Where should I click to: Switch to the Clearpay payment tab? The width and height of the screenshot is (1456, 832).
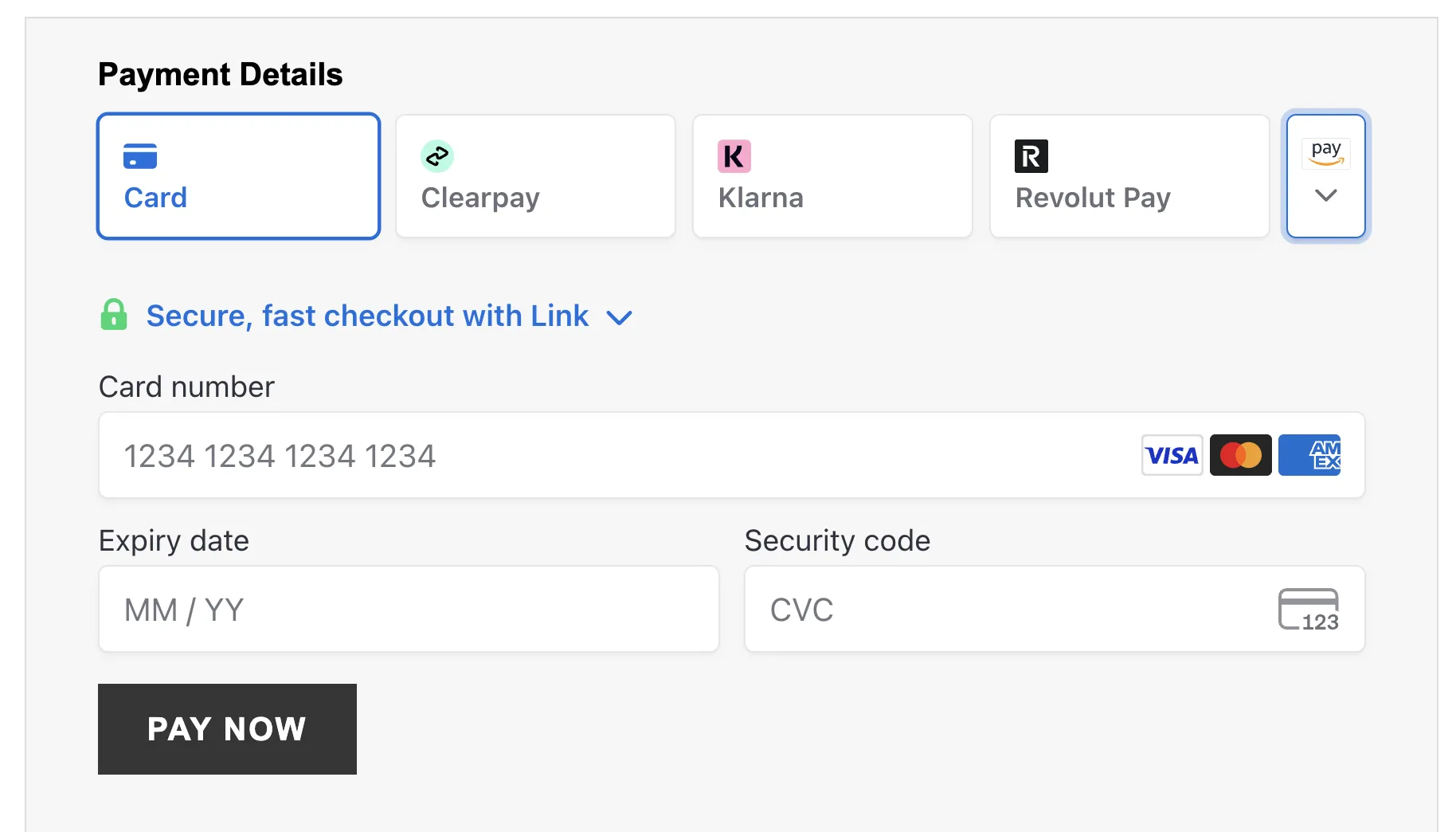pyautogui.click(x=534, y=176)
